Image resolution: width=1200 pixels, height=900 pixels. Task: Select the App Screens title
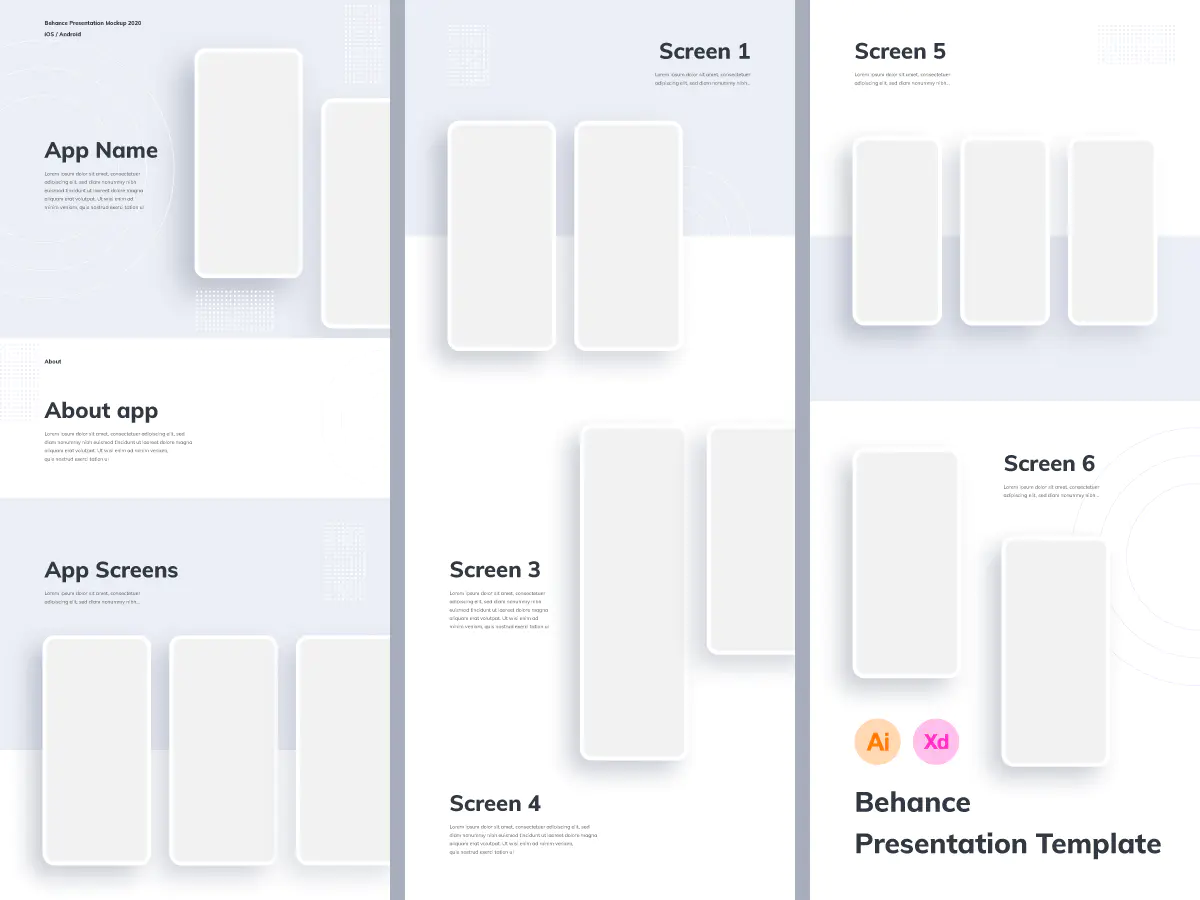[x=111, y=570]
